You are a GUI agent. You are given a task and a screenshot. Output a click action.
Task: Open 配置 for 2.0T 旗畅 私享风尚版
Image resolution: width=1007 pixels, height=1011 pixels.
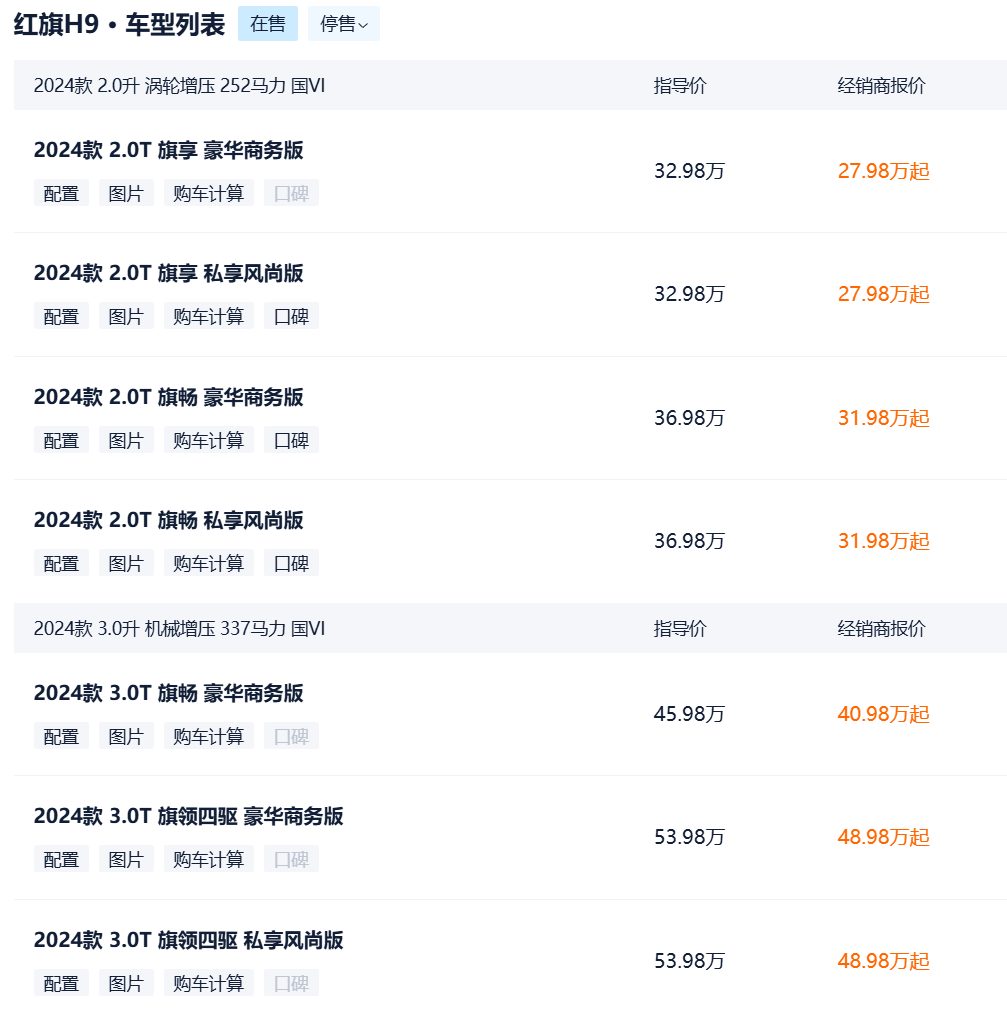click(61, 564)
